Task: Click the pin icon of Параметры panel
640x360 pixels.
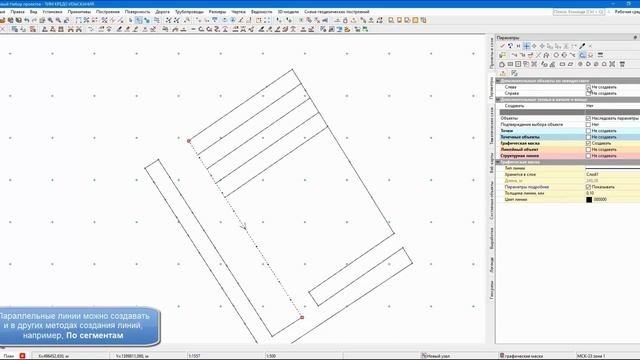Action: tap(635, 37)
